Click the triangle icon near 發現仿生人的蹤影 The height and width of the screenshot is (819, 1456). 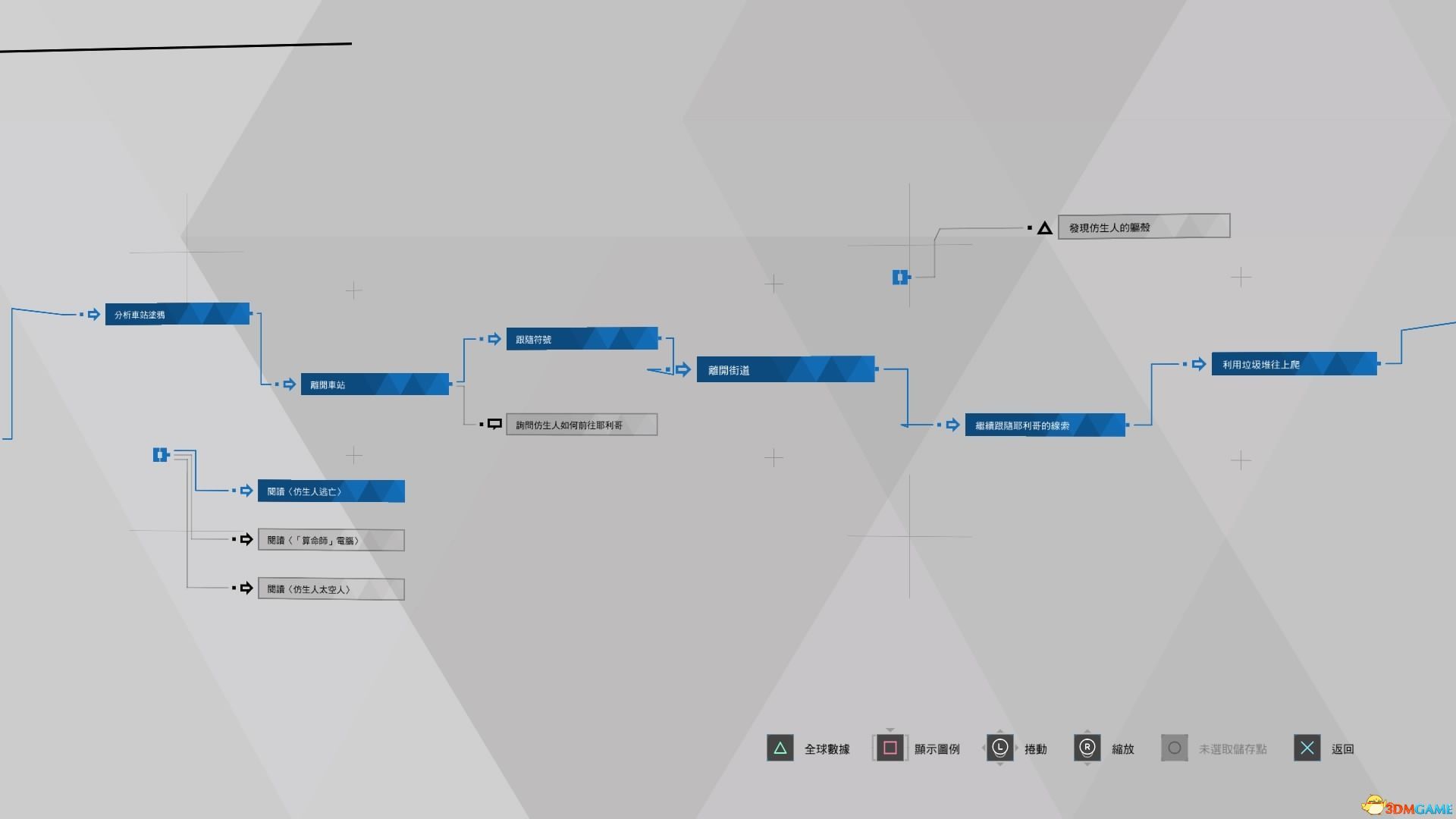pos(1046,227)
